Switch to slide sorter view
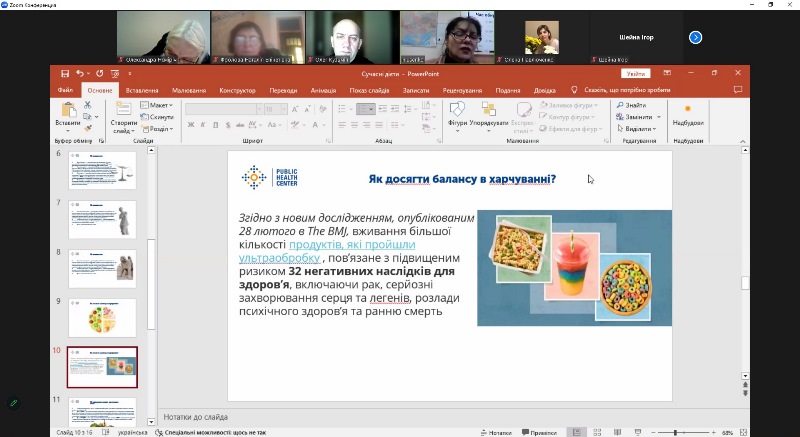 (x=597, y=432)
